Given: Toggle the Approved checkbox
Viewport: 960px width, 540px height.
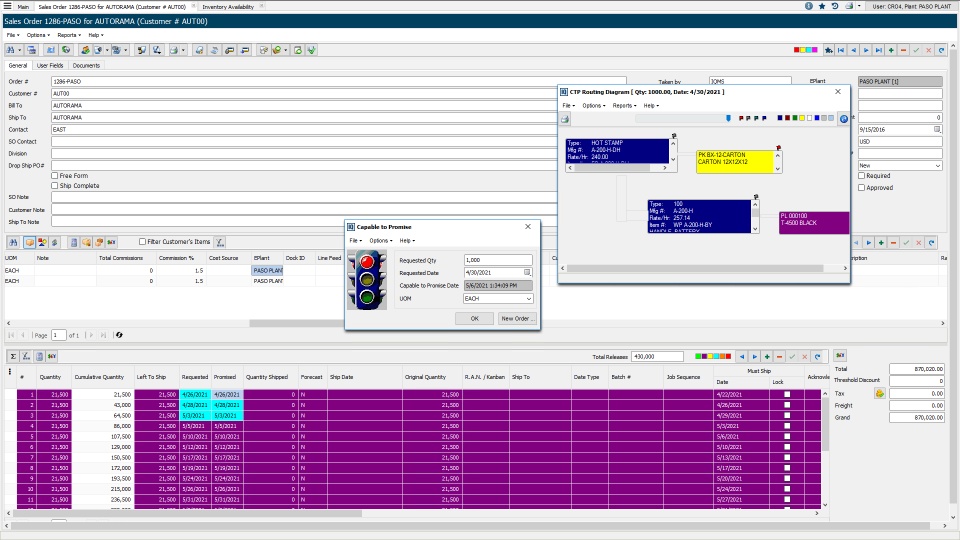Looking at the screenshot, I should pyautogui.click(x=861, y=188).
